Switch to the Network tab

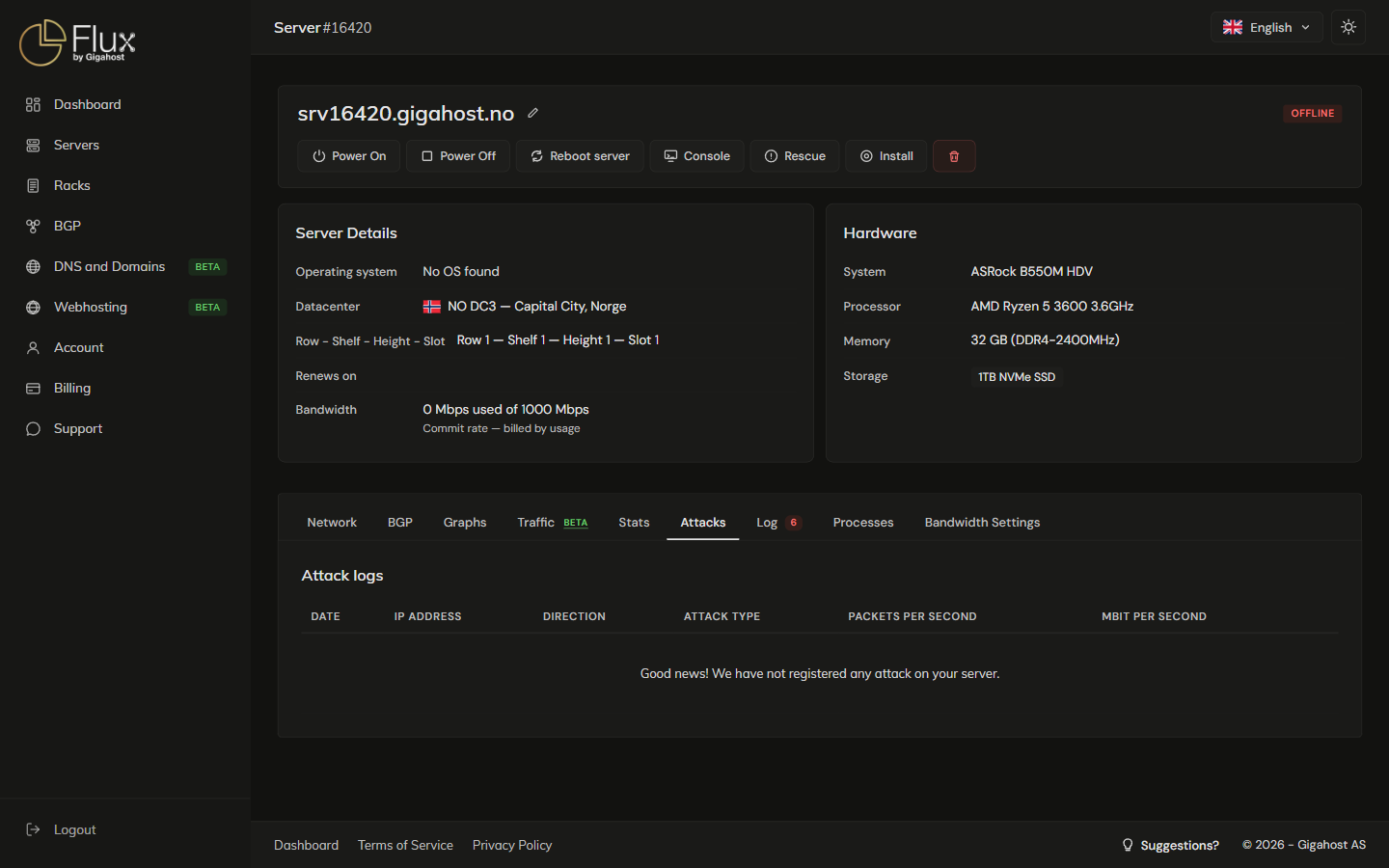pos(332,523)
